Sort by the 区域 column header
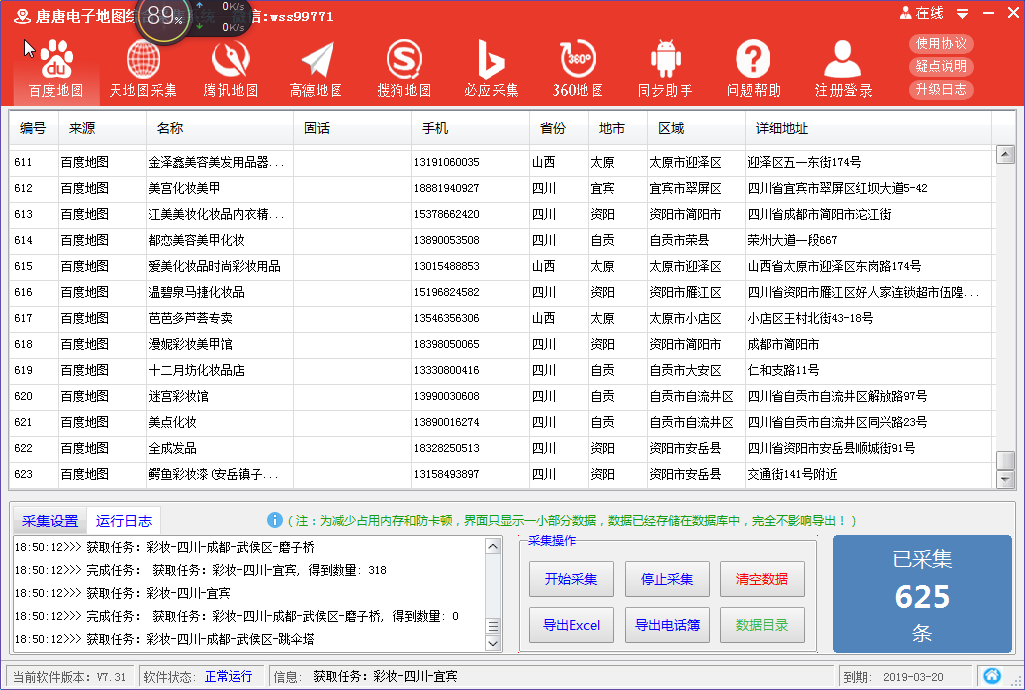The width and height of the screenshot is (1025, 690). 696,128
